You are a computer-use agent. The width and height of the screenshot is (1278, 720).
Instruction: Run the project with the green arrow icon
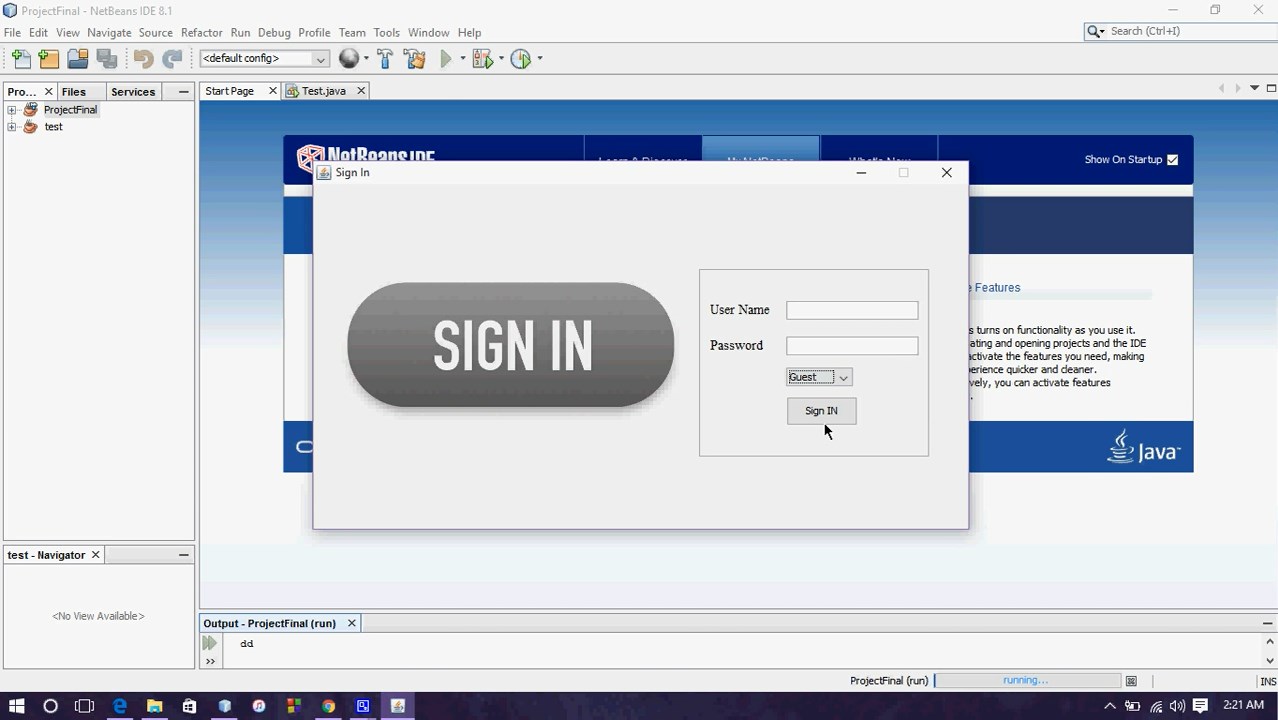pos(444,59)
